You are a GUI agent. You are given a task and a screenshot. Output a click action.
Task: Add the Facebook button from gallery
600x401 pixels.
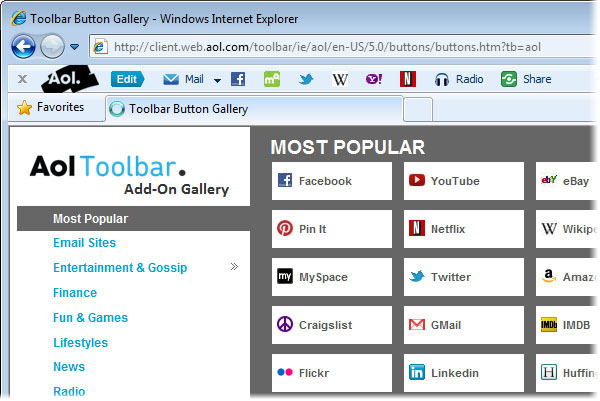[x=332, y=181]
